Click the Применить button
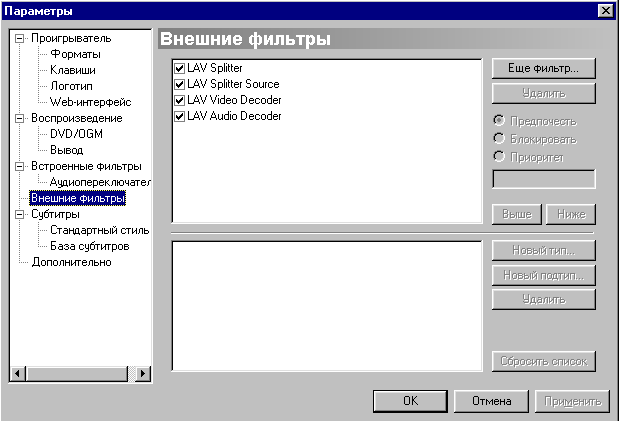Viewport: 619px width, 421px height. [572, 401]
